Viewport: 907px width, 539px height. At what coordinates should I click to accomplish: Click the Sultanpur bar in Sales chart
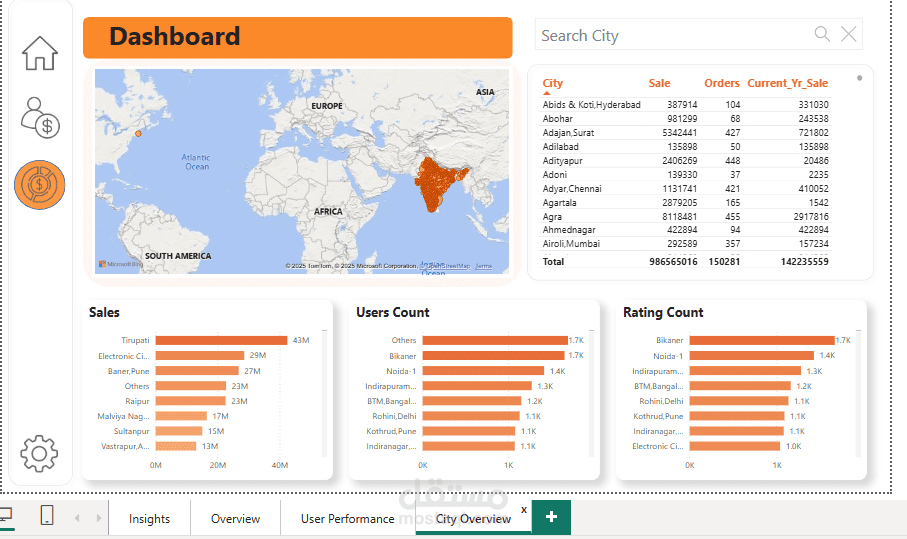pyautogui.click(x=179, y=431)
